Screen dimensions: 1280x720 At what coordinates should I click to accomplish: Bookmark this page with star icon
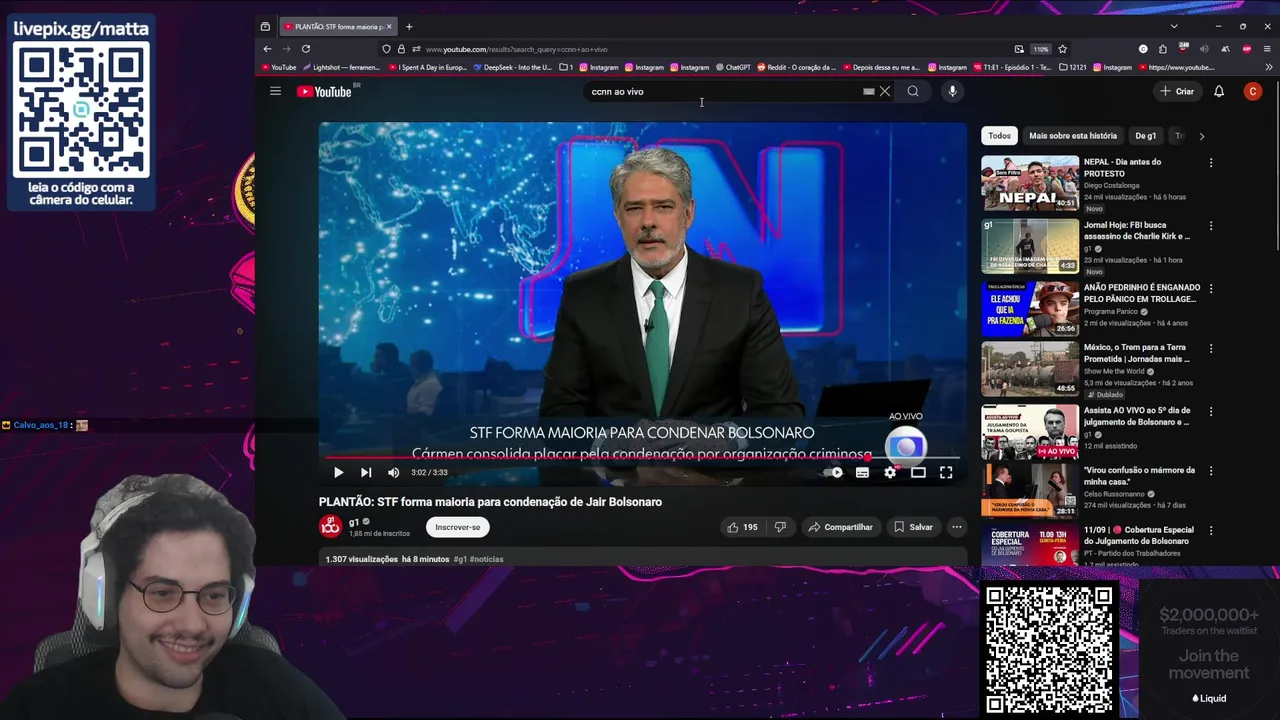[x=1062, y=49]
